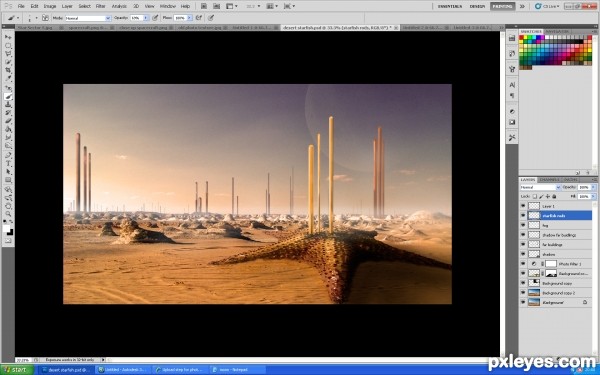Open the Filter menu
Screen dimensions: 600x375
coord(100,6)
